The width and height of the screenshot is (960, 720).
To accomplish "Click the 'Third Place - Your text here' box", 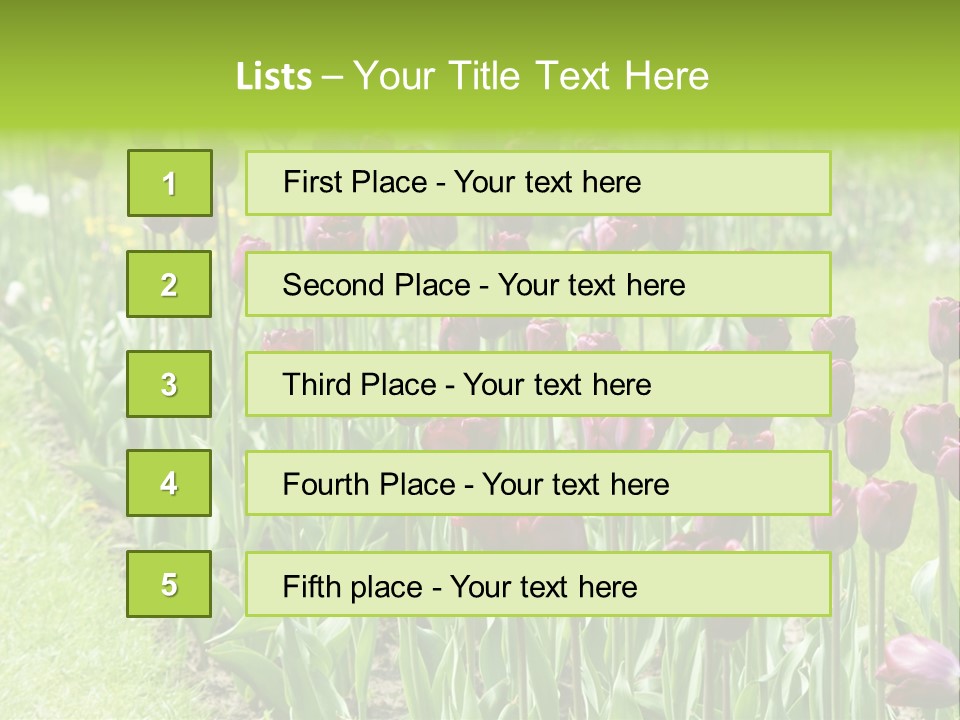I will pyautogui.click(x=538, y=384).
